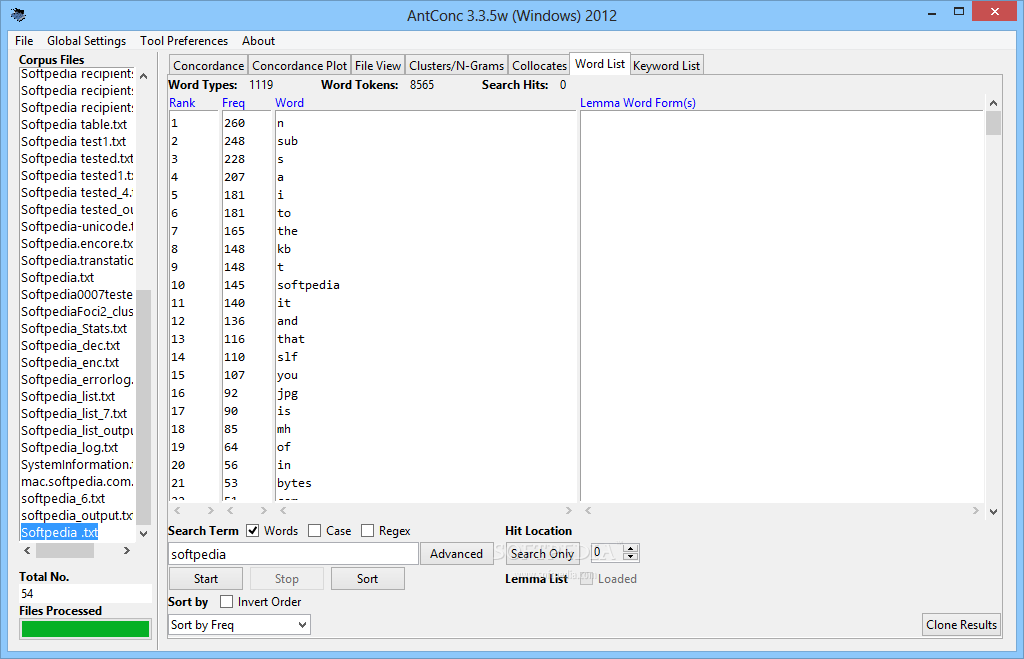Select Softpedia_dec.txt file
Screen dimensions: 1024x659
[71, 346]
